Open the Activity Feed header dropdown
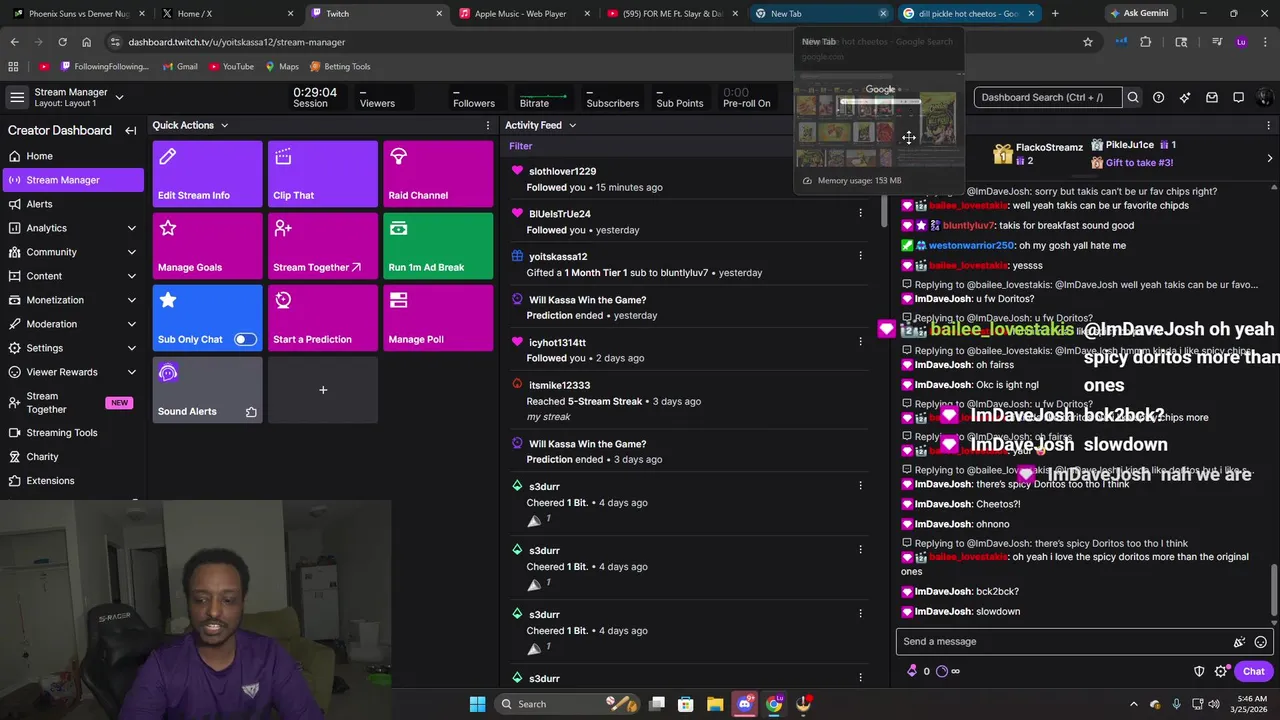Screen dimensions: 1280x720 [x=572, y=125]
